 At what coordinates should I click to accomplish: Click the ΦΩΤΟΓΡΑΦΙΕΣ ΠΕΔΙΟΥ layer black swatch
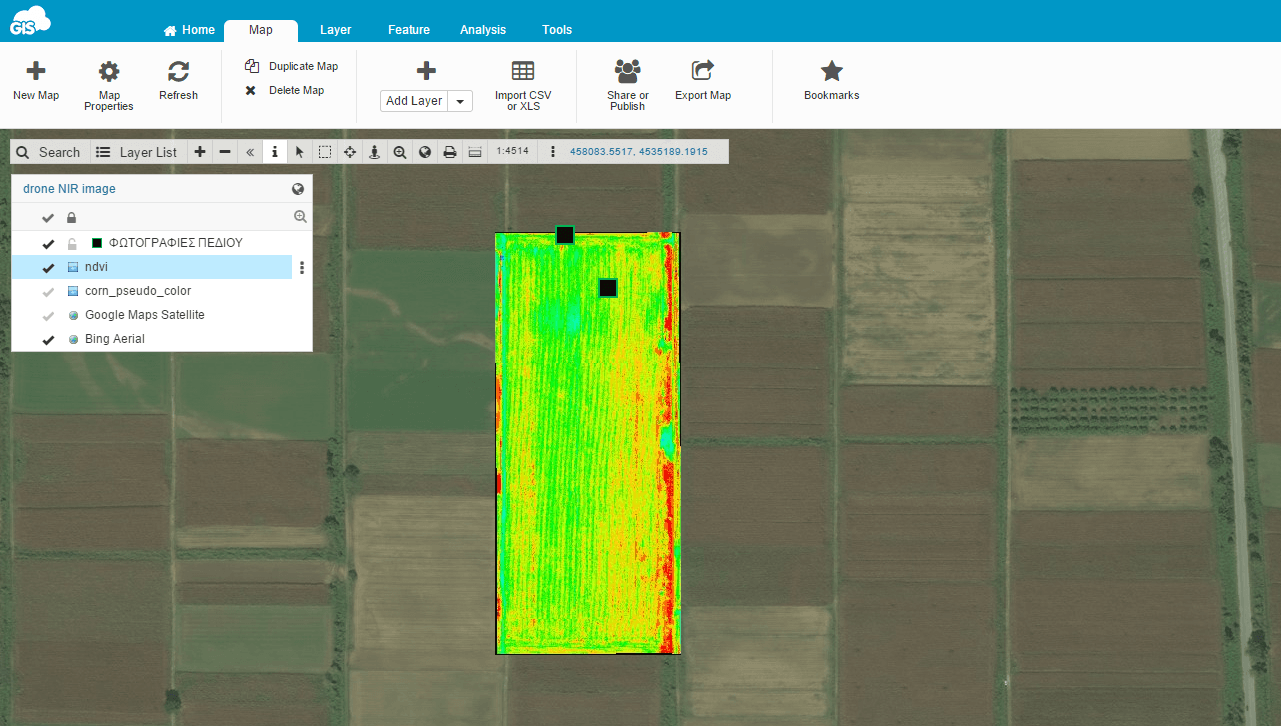coord(97,243)
